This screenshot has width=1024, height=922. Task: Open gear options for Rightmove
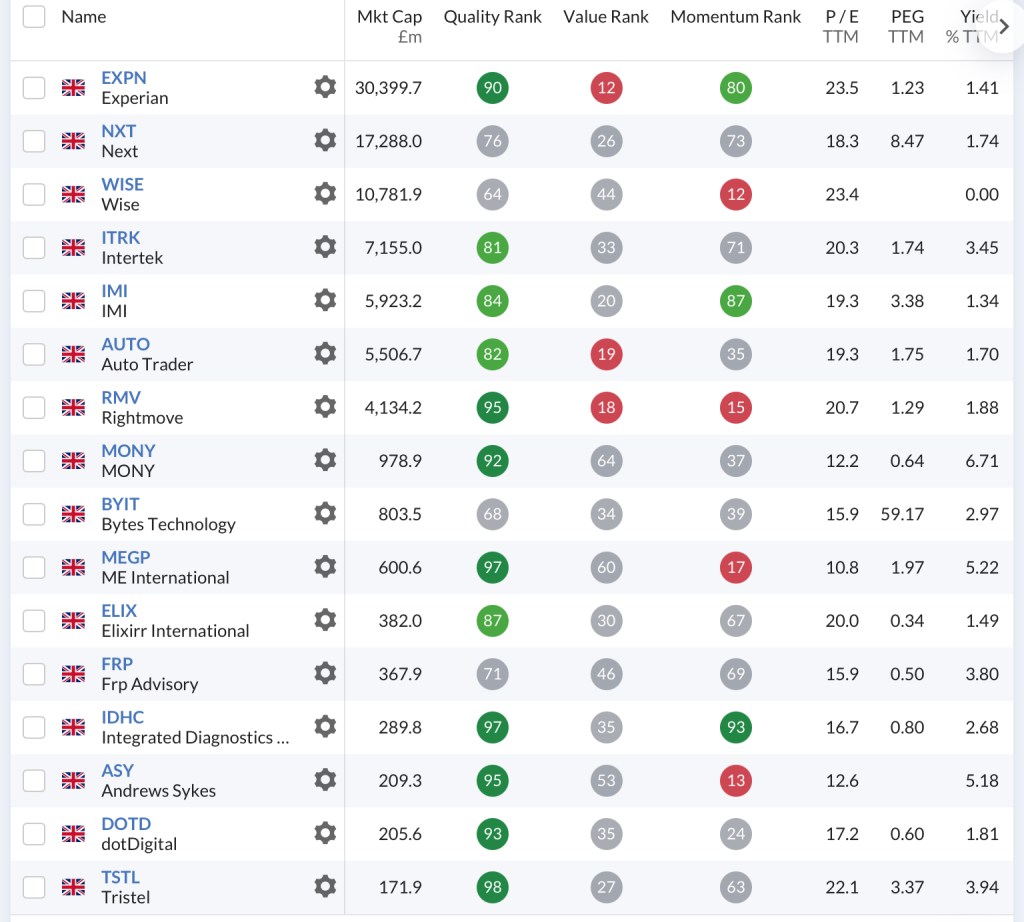coord(324,407)
